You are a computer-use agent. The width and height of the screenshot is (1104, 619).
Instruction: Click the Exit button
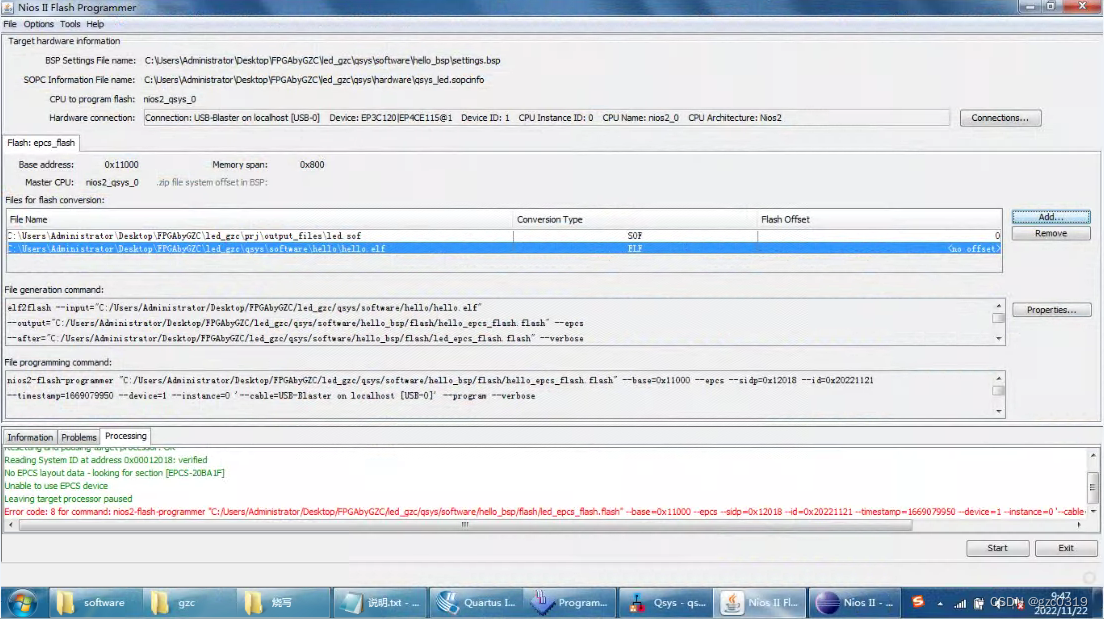coord(1066,548)
